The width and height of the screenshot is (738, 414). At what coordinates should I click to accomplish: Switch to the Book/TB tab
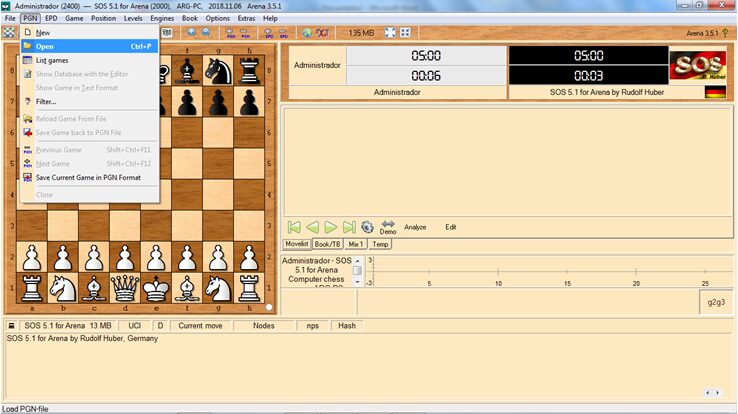pos(327,244)
